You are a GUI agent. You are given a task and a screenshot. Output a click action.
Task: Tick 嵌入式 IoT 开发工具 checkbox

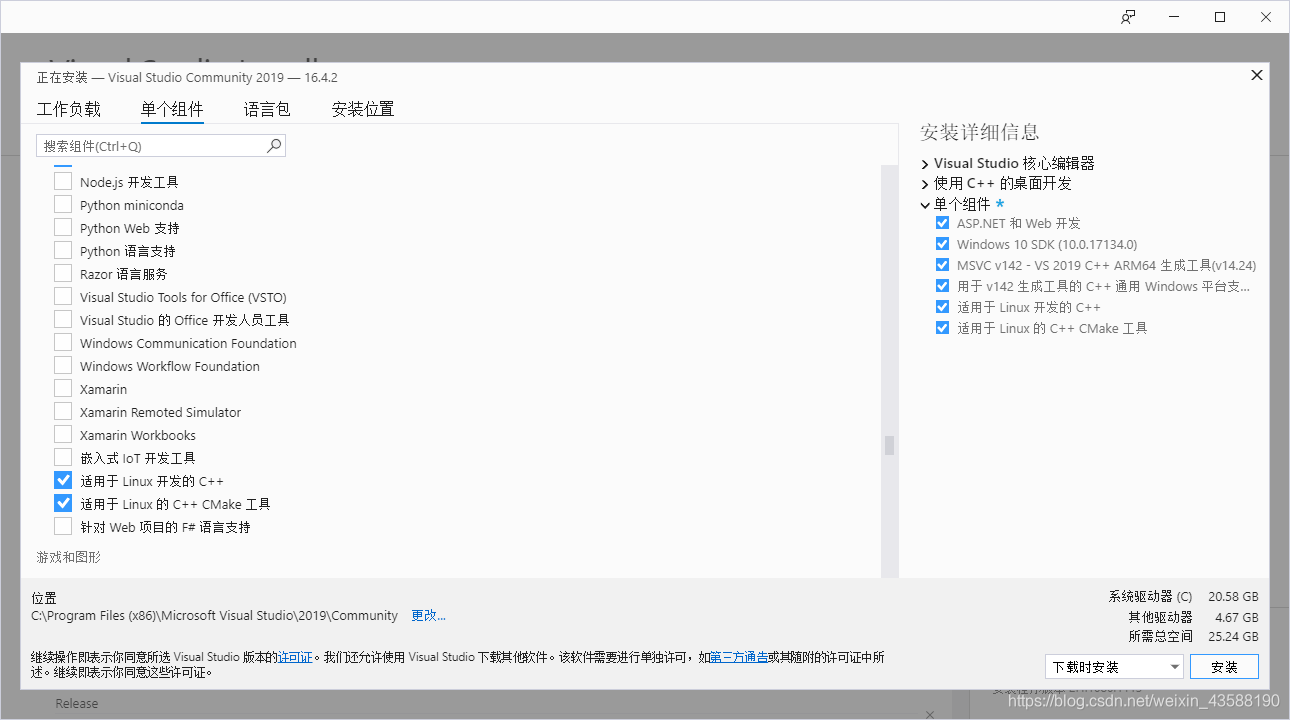pyautogui.click(x=63, y=458)
